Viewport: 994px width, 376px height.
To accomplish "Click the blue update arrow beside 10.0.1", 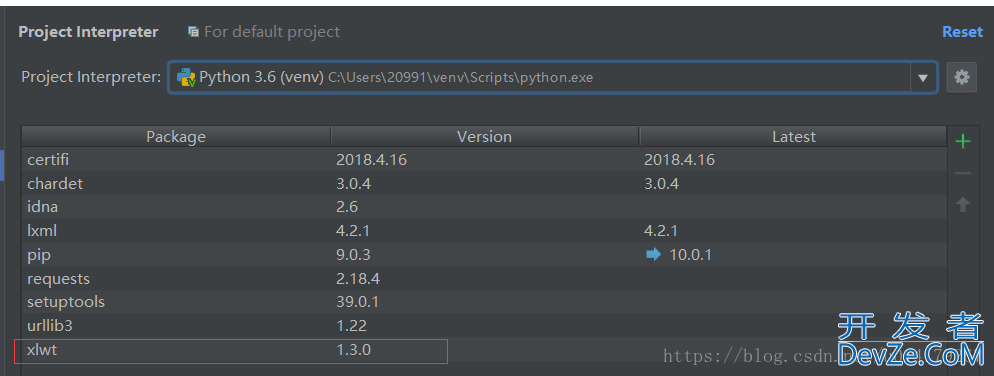I will (653, 255).
